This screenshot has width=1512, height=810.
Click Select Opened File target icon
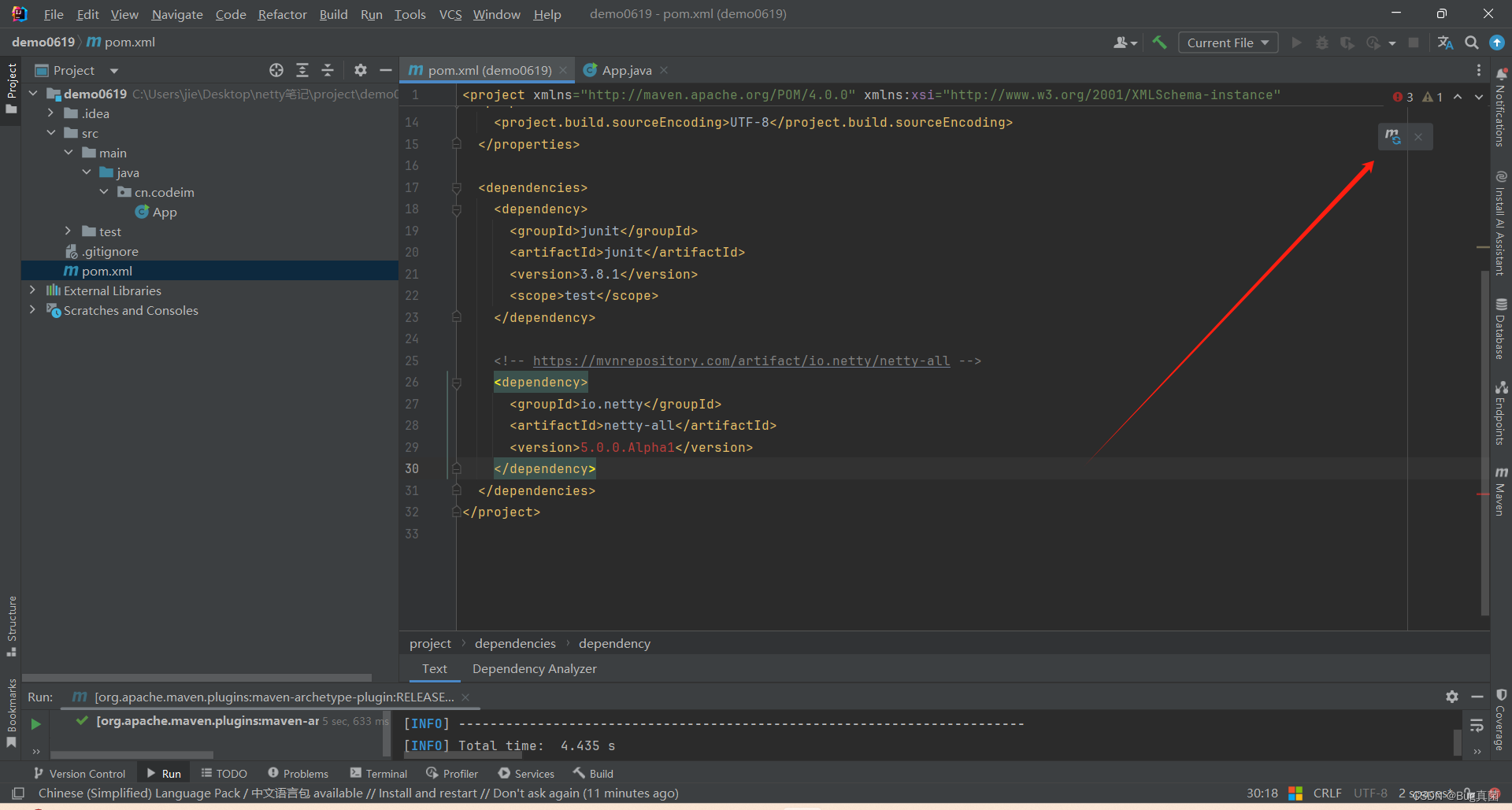point(276,70)
